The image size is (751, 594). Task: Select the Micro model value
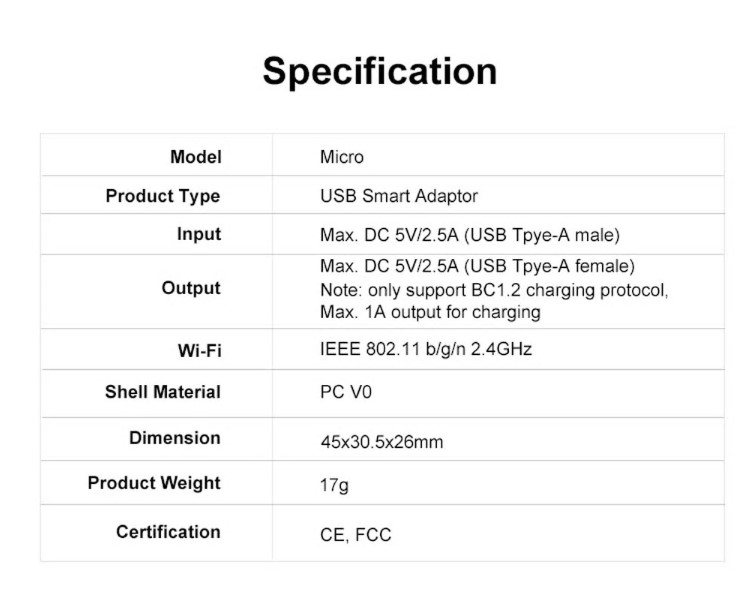pos(342,157)
